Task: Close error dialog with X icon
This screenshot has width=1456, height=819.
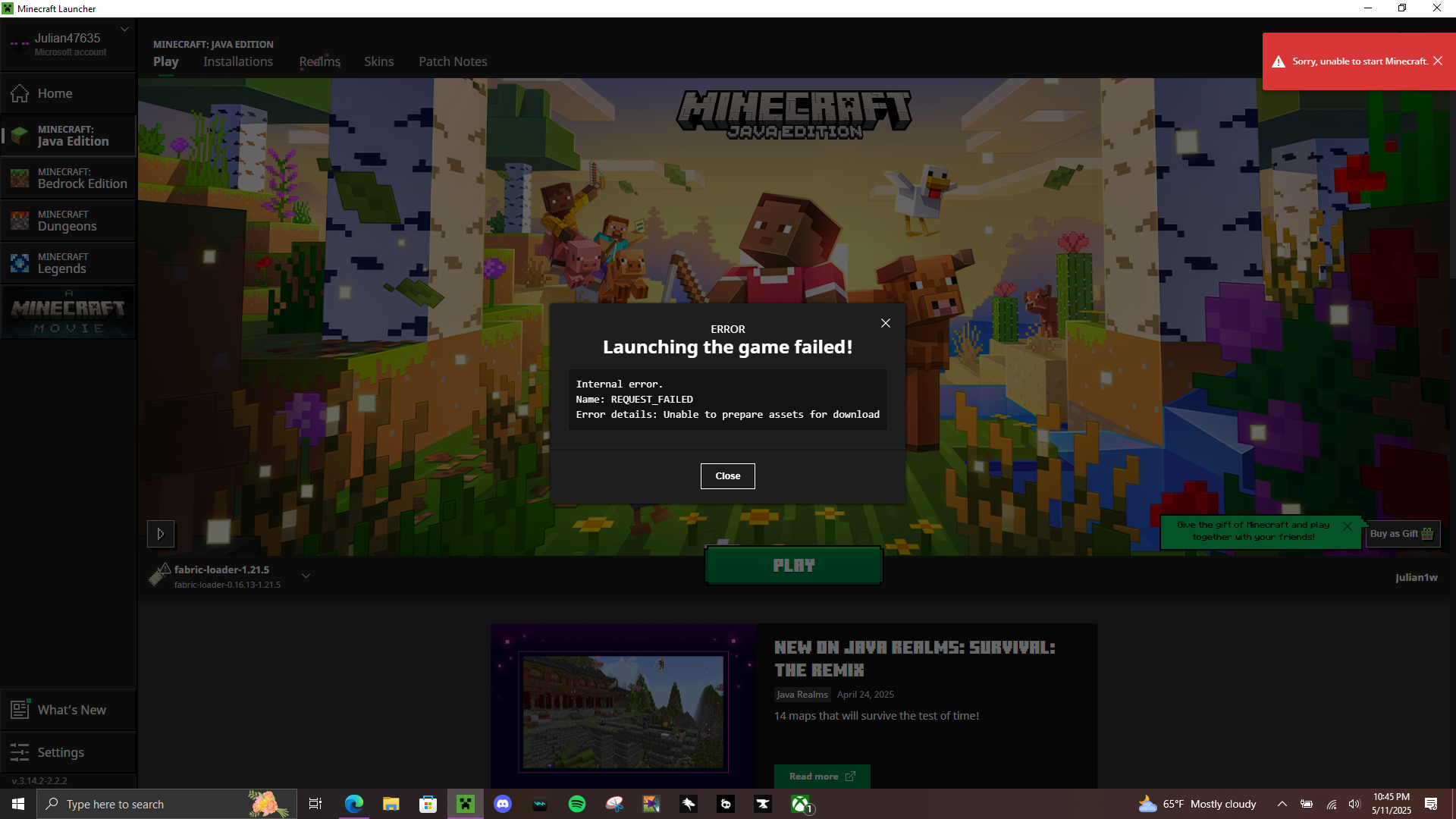Action: pos(885,323)
